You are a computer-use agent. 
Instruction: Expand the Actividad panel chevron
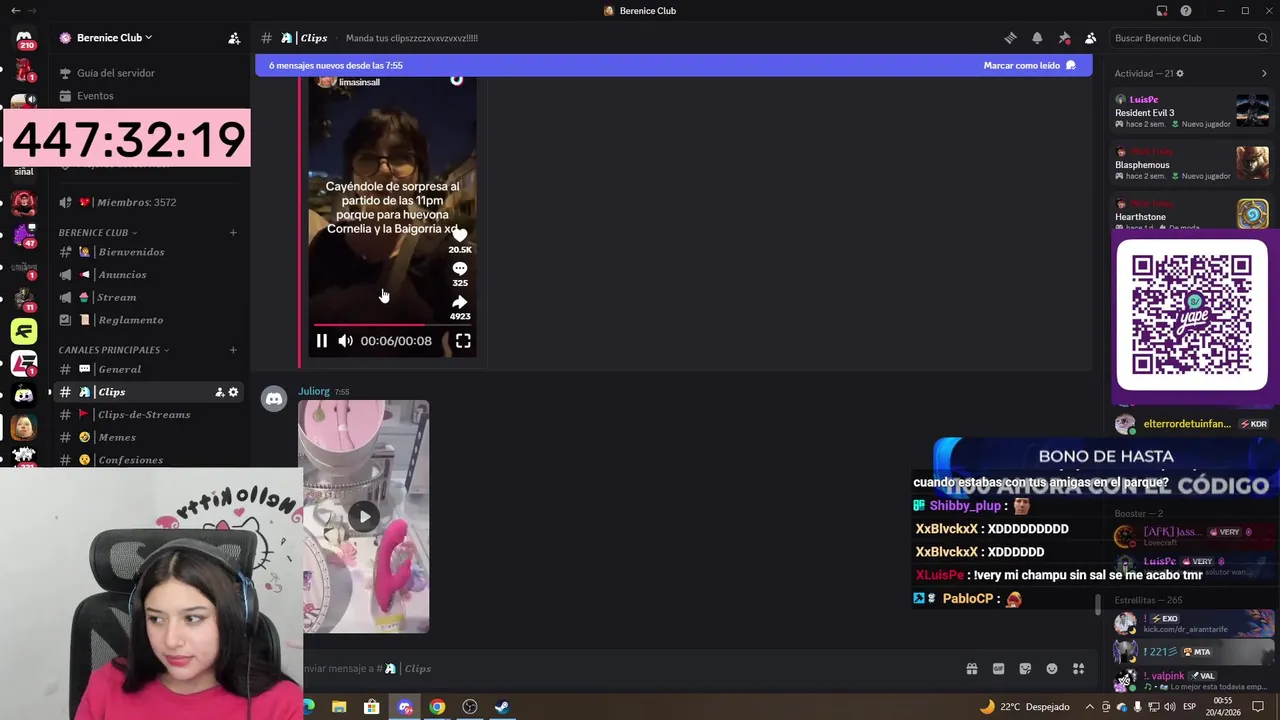coord(1264,73)
